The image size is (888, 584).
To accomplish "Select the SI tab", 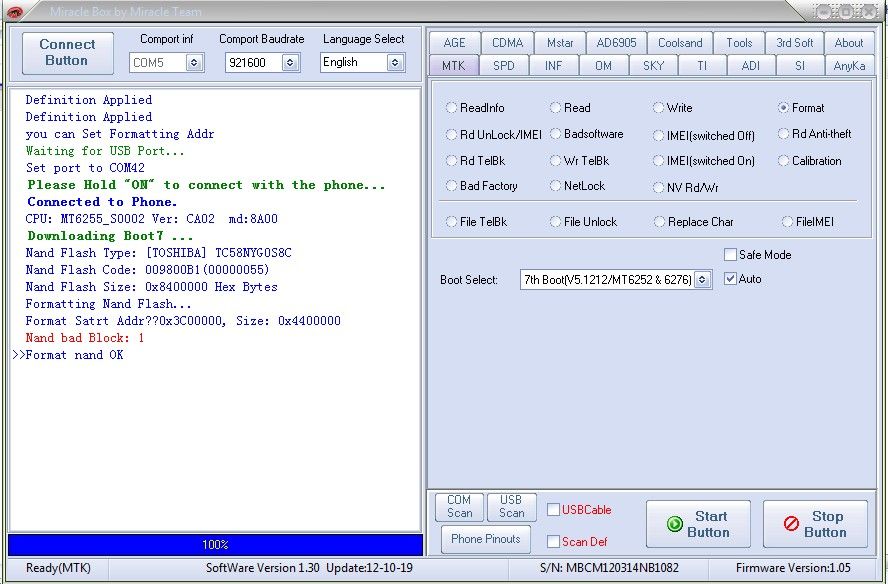I will tap(800, 66).
